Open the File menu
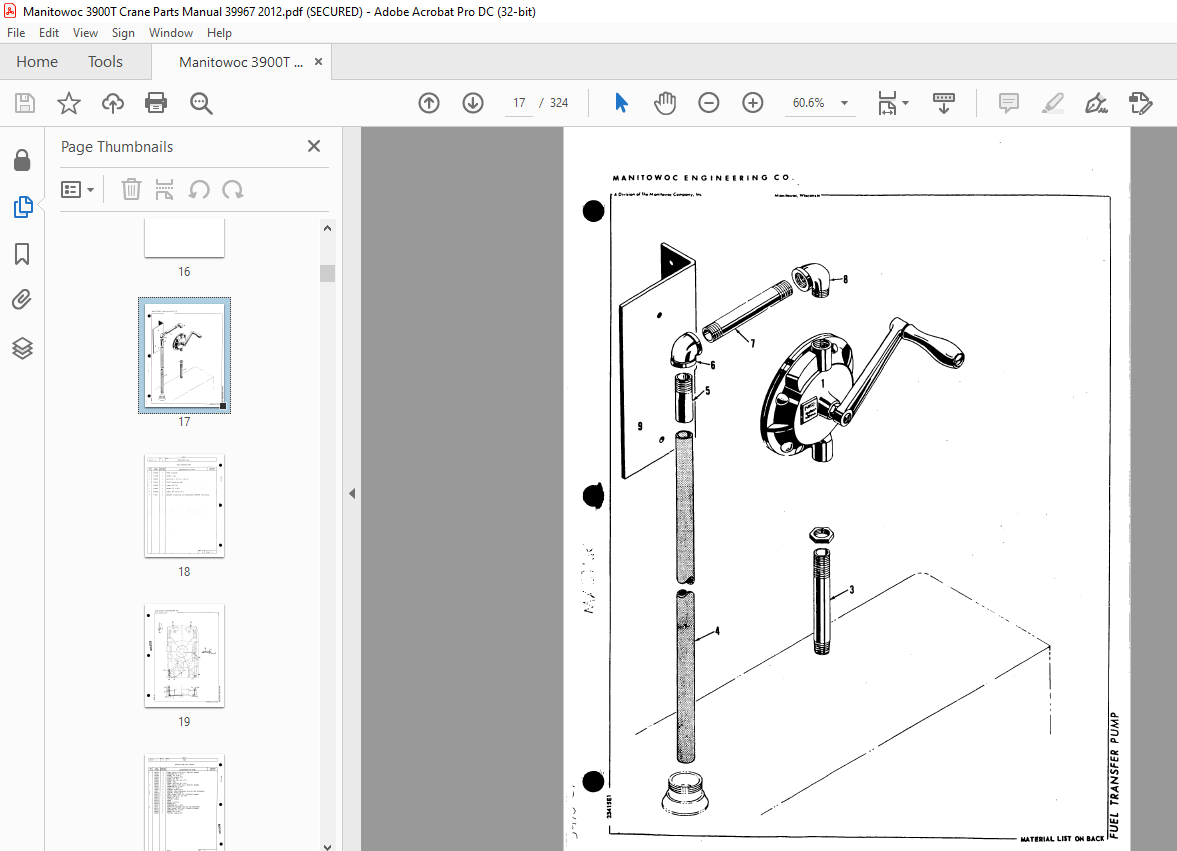The width and height of the screenshot is (1177, 851). click(16, 33)
